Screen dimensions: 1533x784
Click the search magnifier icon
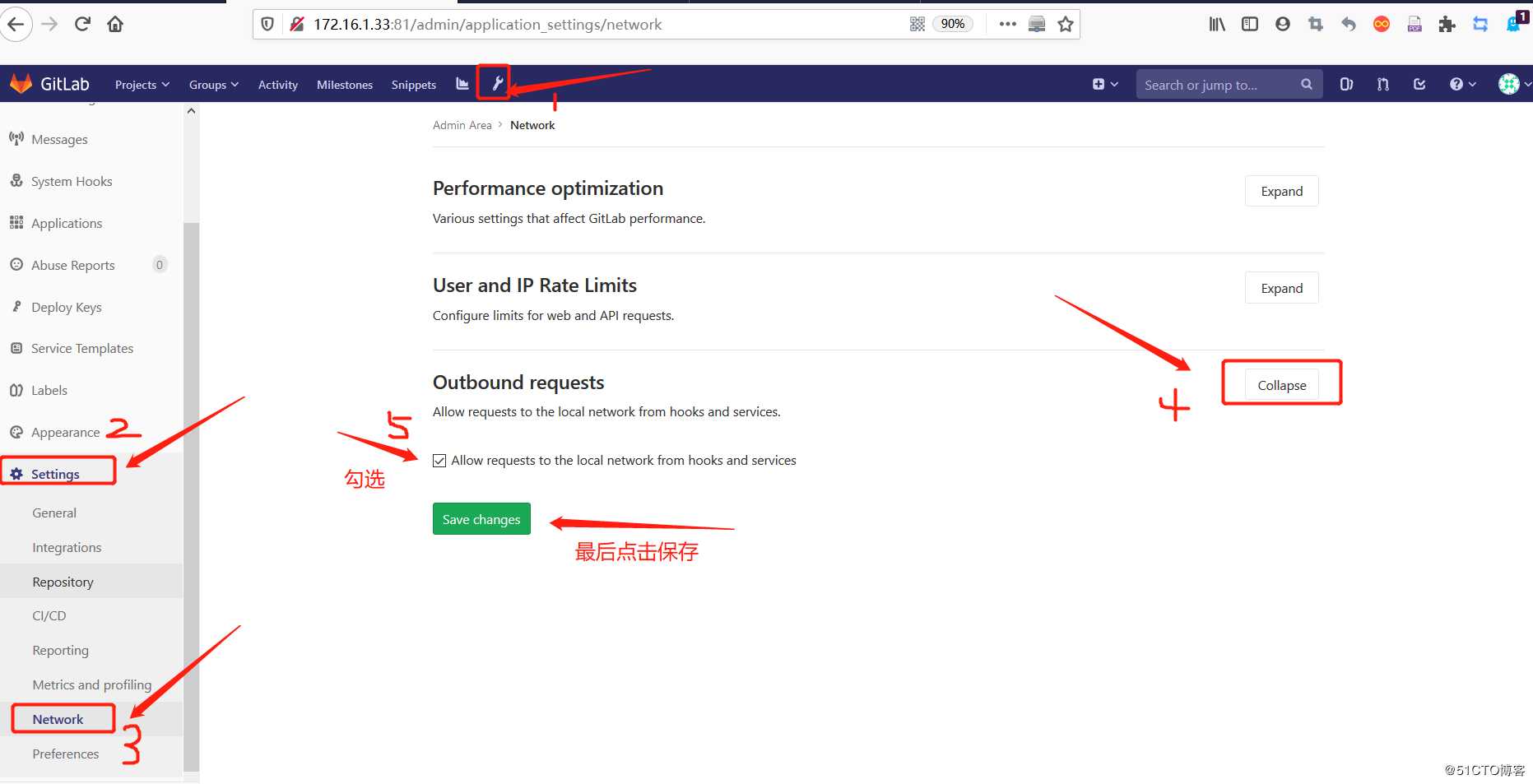[1306, 84]
